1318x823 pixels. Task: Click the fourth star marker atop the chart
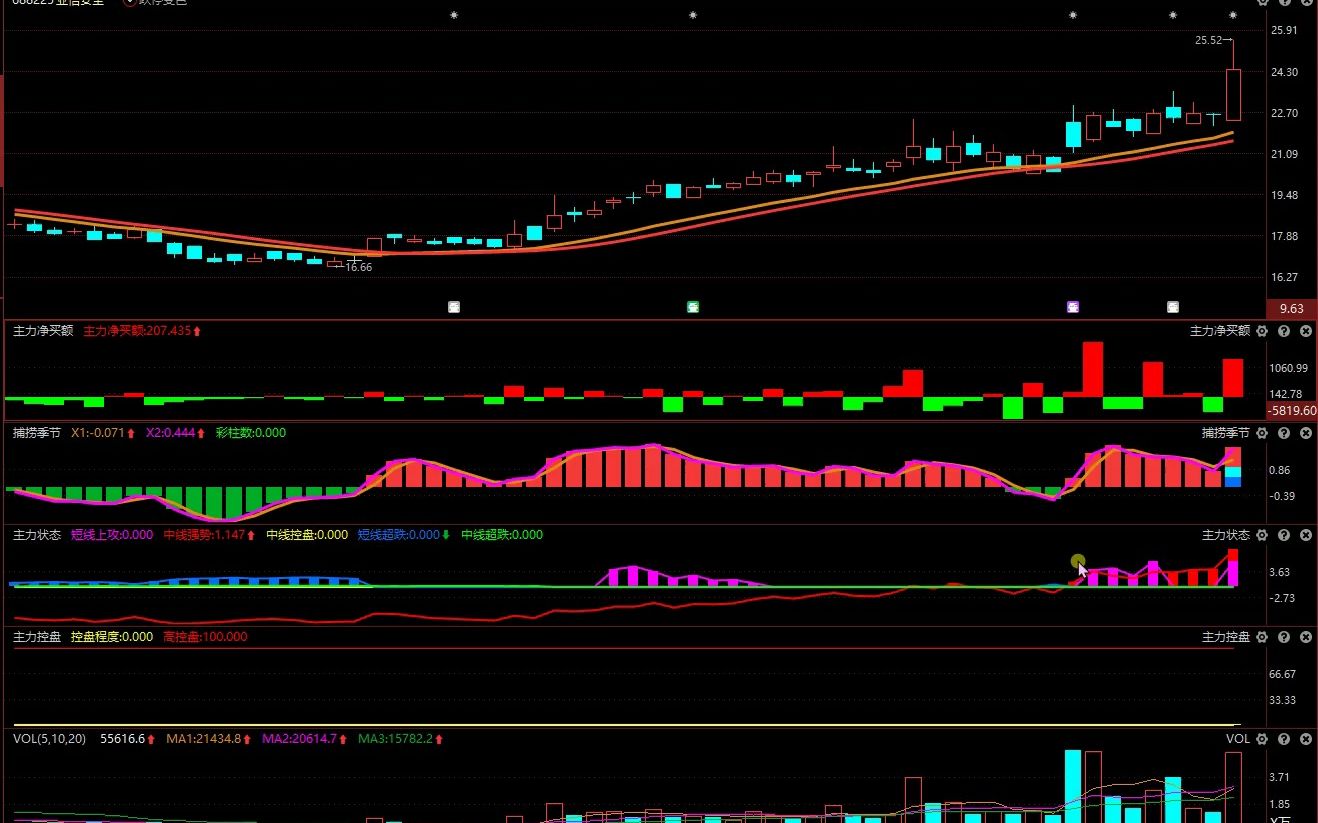click(x=1173, y=15)
